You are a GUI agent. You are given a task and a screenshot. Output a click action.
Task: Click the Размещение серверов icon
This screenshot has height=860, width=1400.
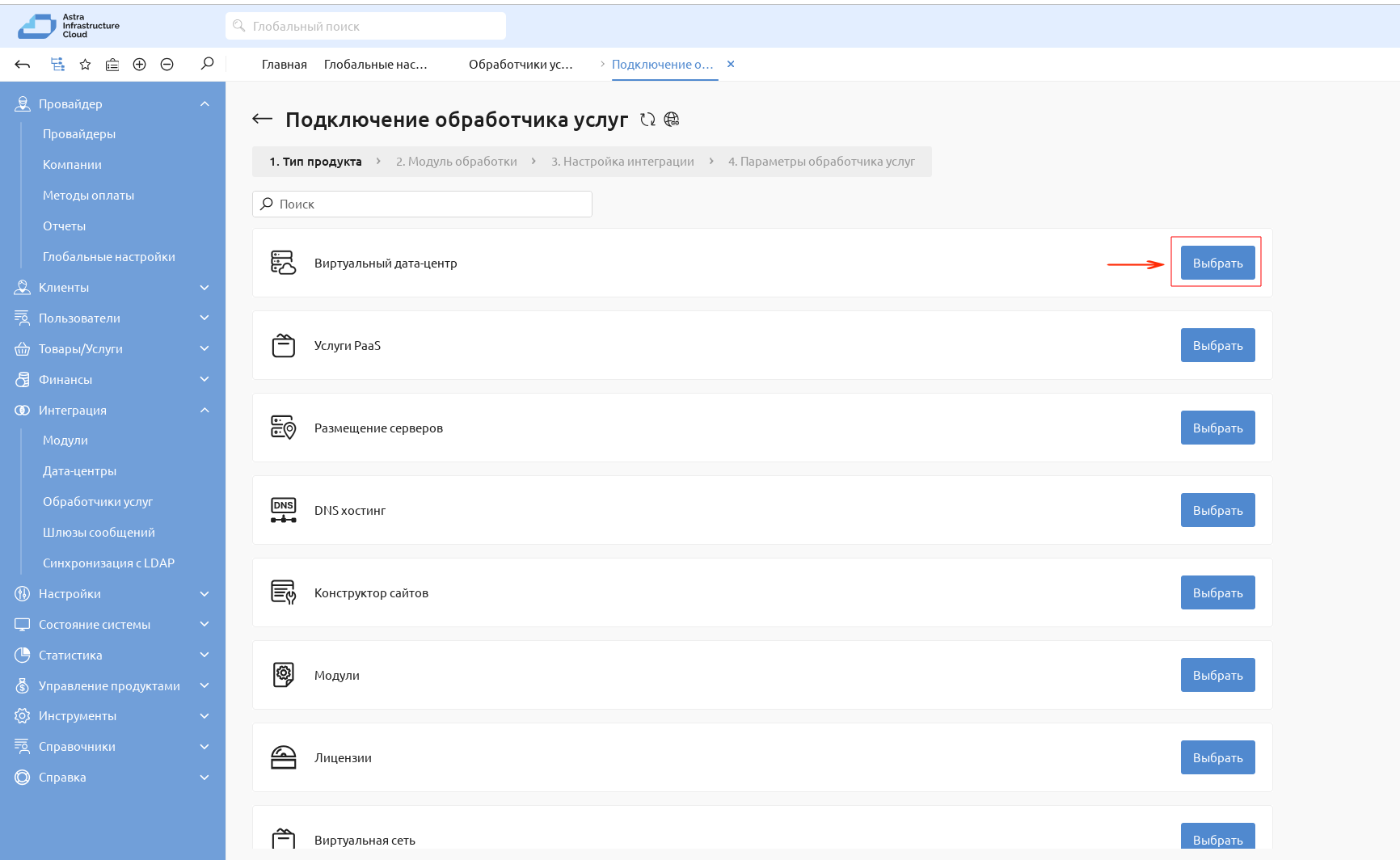(283, 428)
